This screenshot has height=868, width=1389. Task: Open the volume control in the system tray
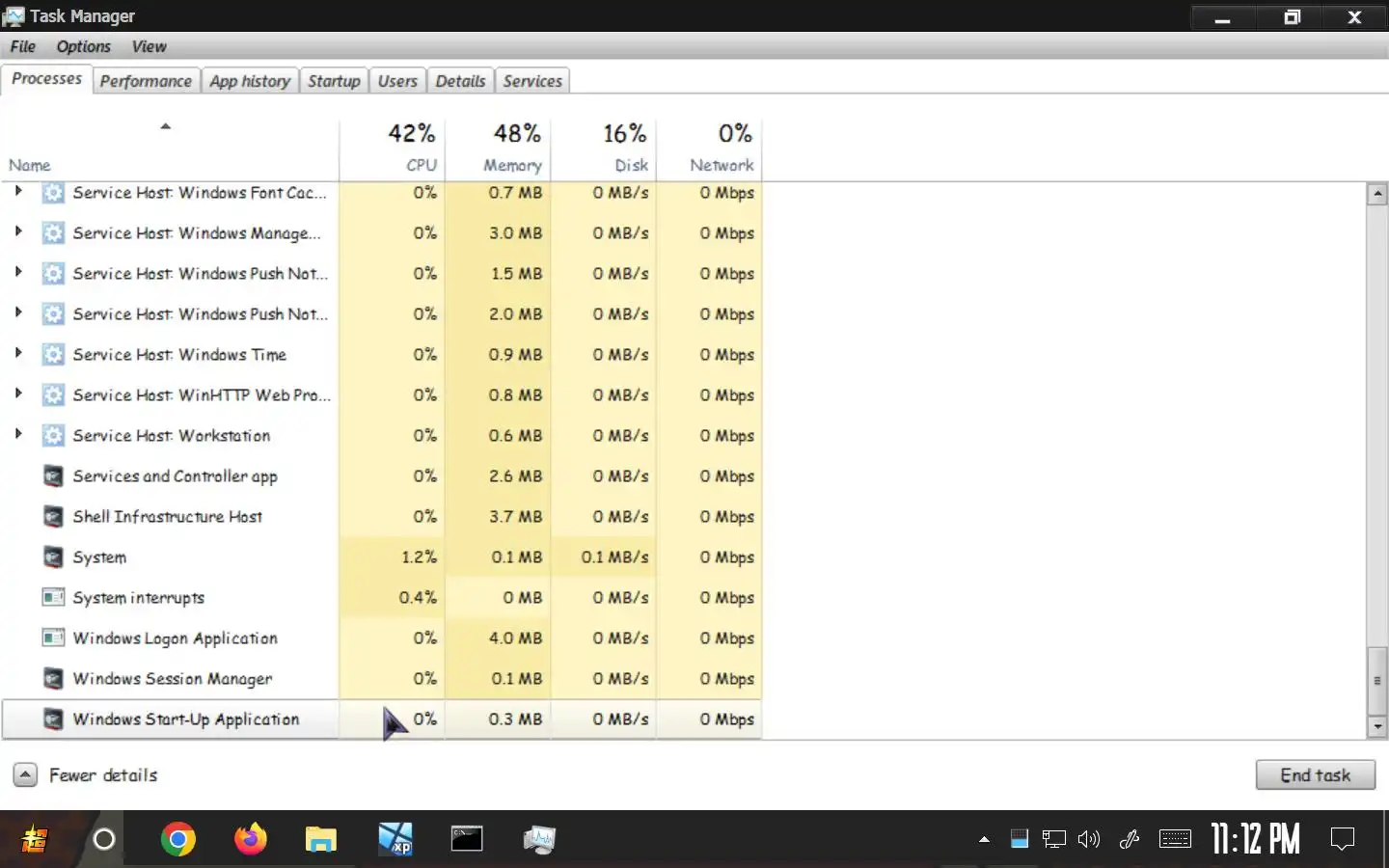pos(1089,839)
